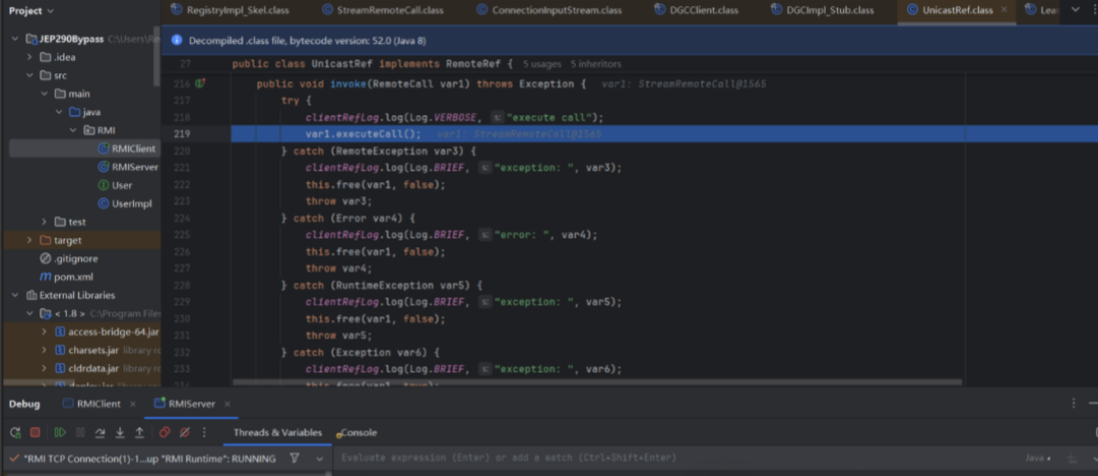Open editor tab options menu
This screenshot has width=1098, height=476.
point(1094,10)
